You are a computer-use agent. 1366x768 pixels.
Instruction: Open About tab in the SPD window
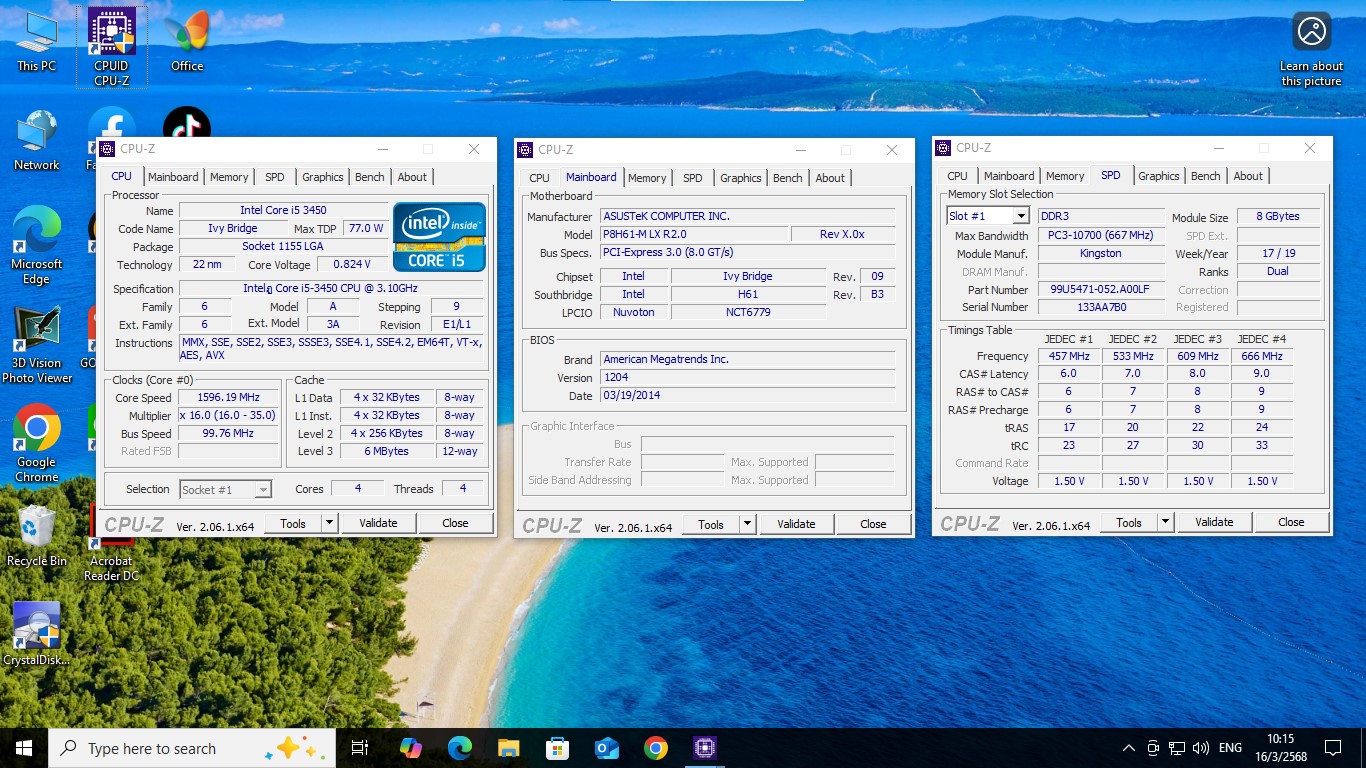[1248, 176]
